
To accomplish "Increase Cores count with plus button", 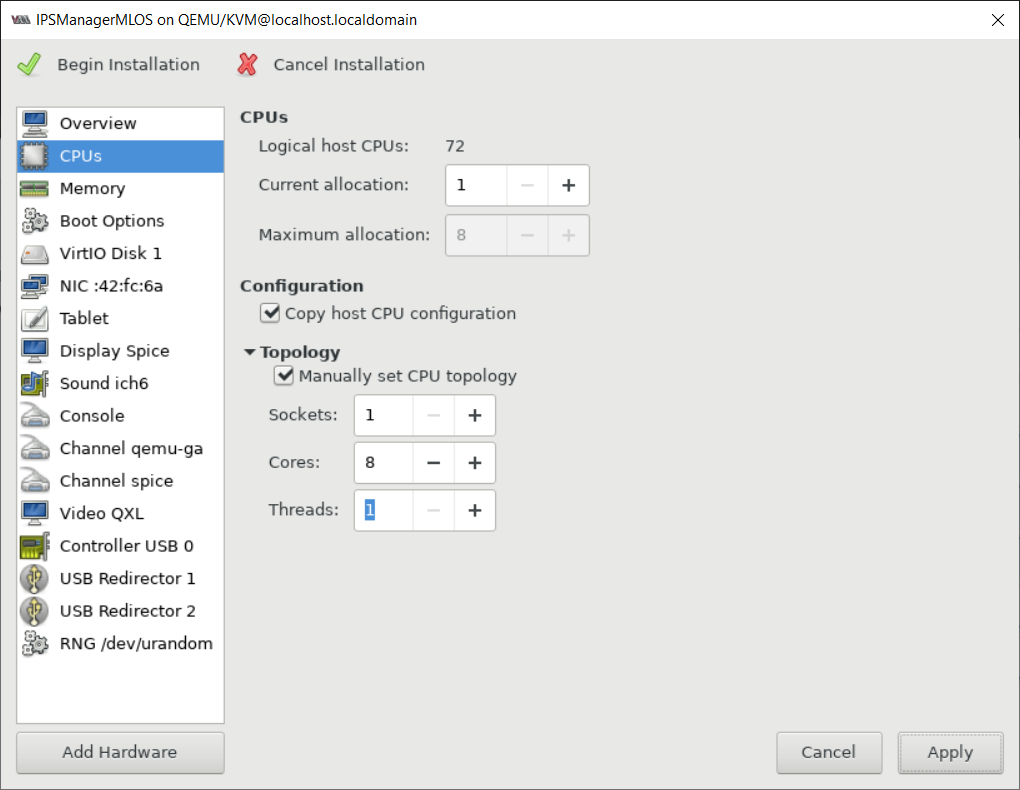I will 475,463.
